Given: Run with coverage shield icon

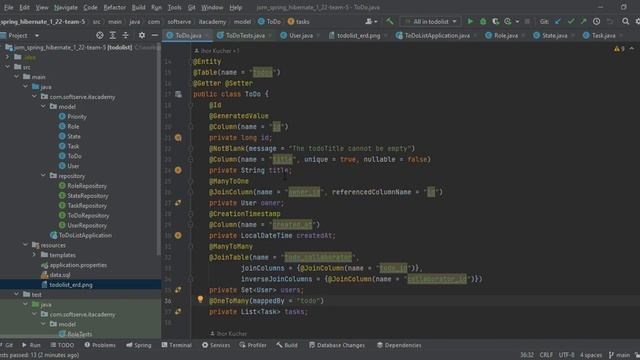Looking at the screenshot, I should coord(495,22).
